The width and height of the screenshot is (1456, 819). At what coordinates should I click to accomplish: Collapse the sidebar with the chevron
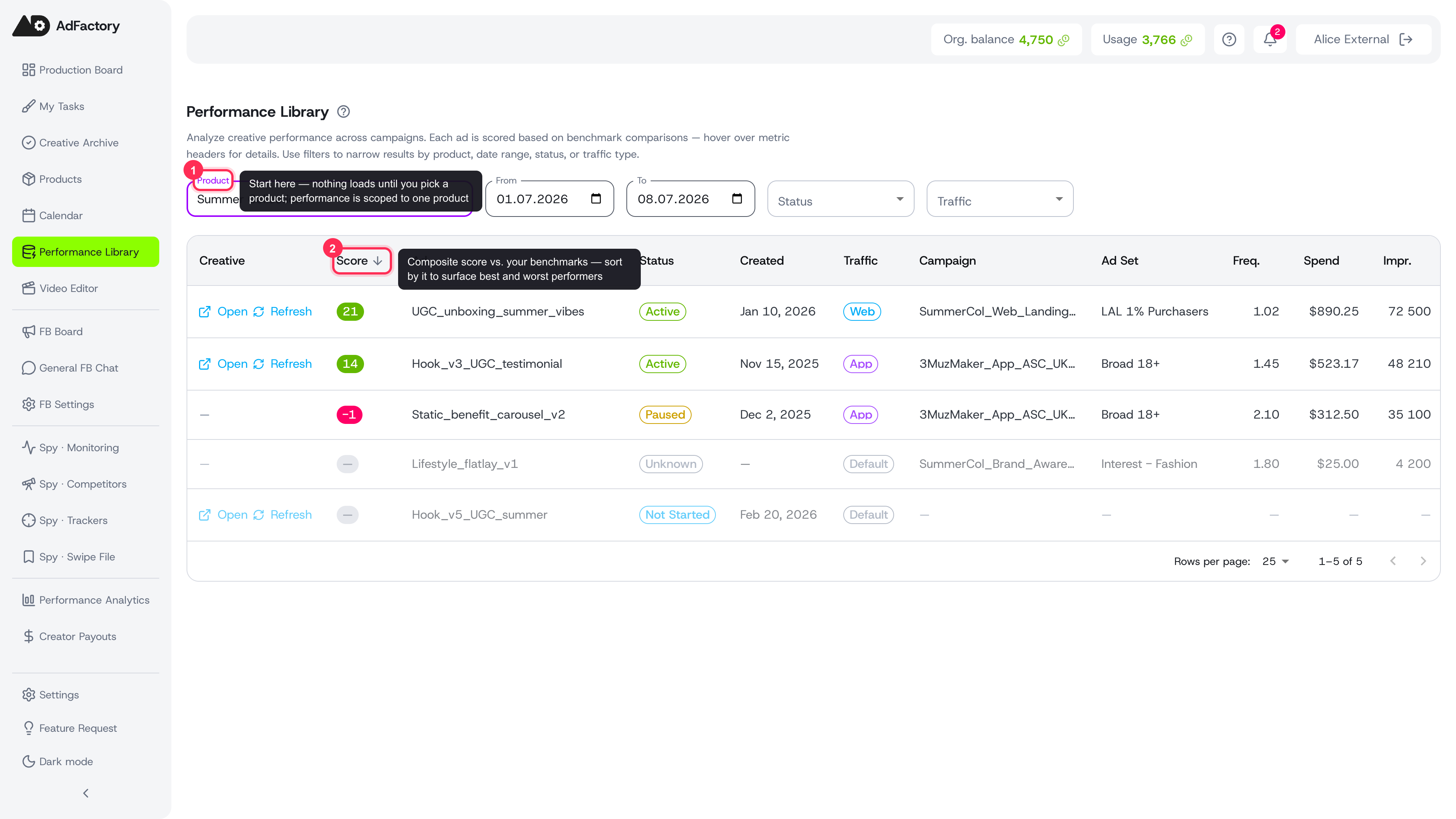pos(86,793)
